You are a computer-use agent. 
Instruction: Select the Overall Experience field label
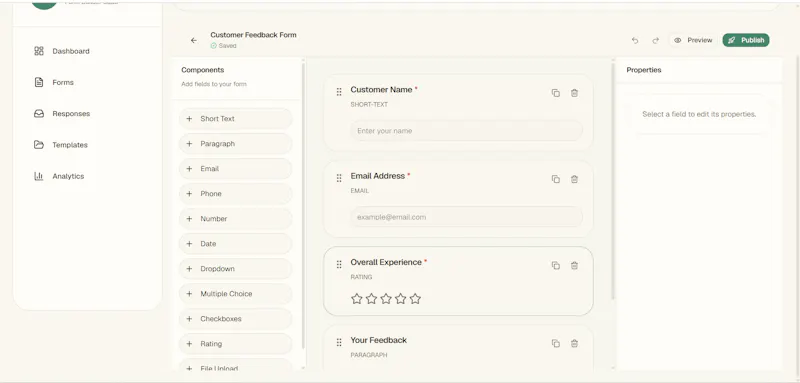pos(386,262)
